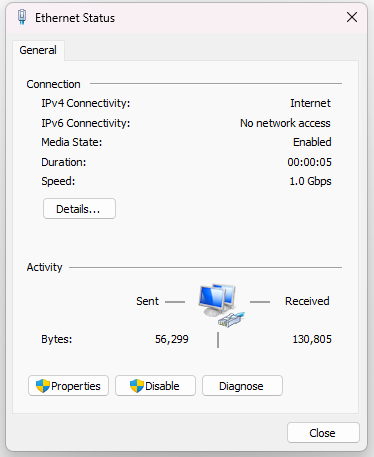The width and height of the screenshot is (374, 457).
Task: Close the Ethernet Status window via X
Action: 352,17
